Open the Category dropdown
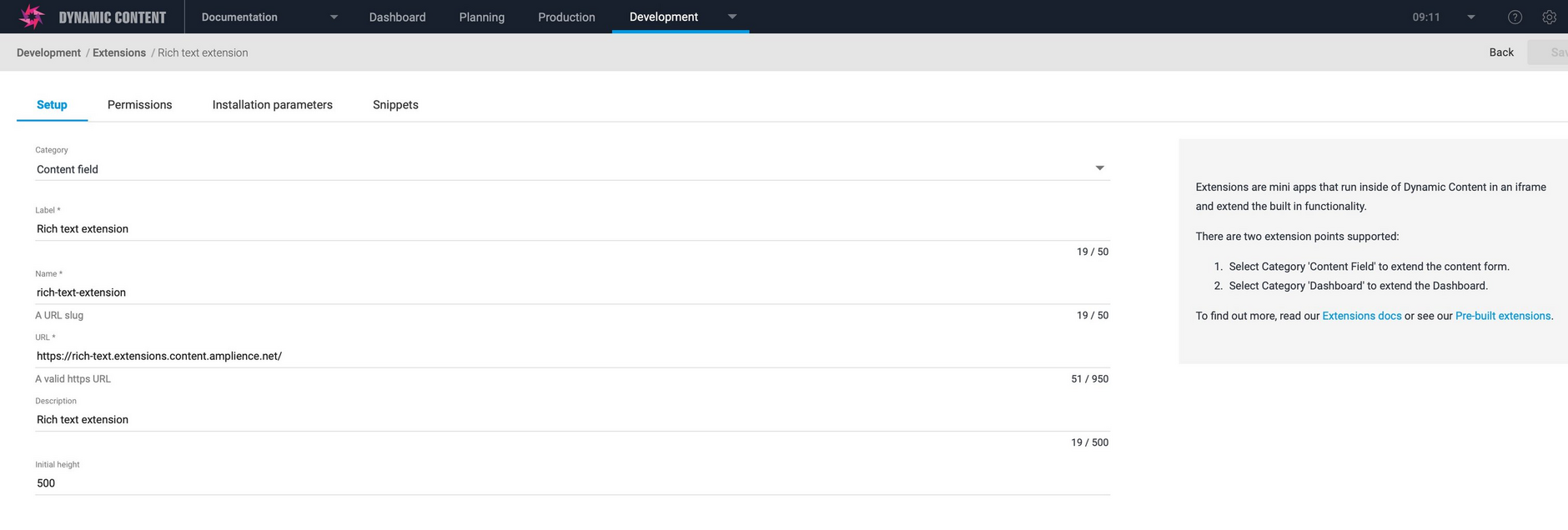The height and width of the screenshot is (530, 1568). tap(572, 169)
